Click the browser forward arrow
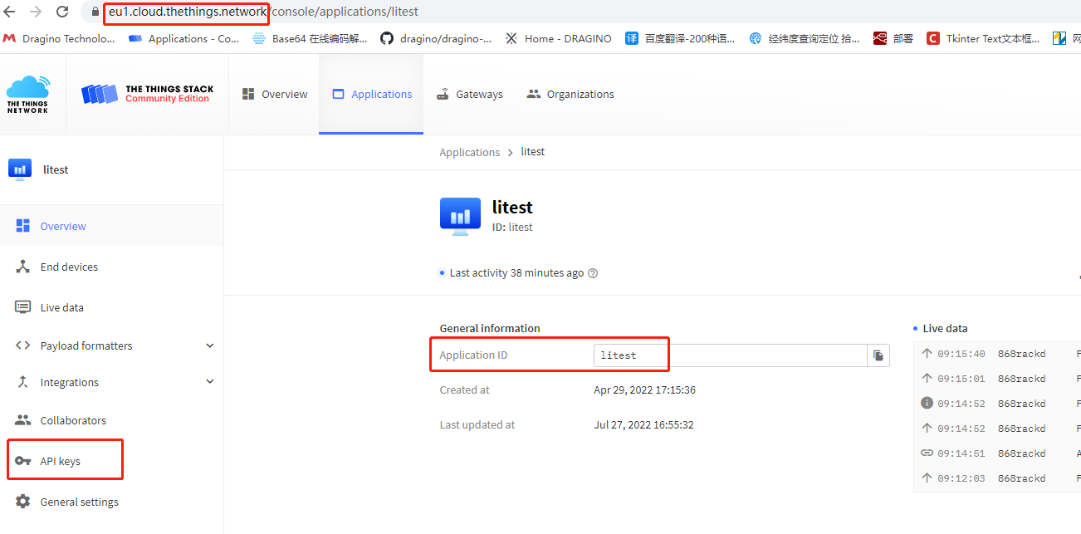The height and width of the screenshot is (534, 1081). point(36,12)
